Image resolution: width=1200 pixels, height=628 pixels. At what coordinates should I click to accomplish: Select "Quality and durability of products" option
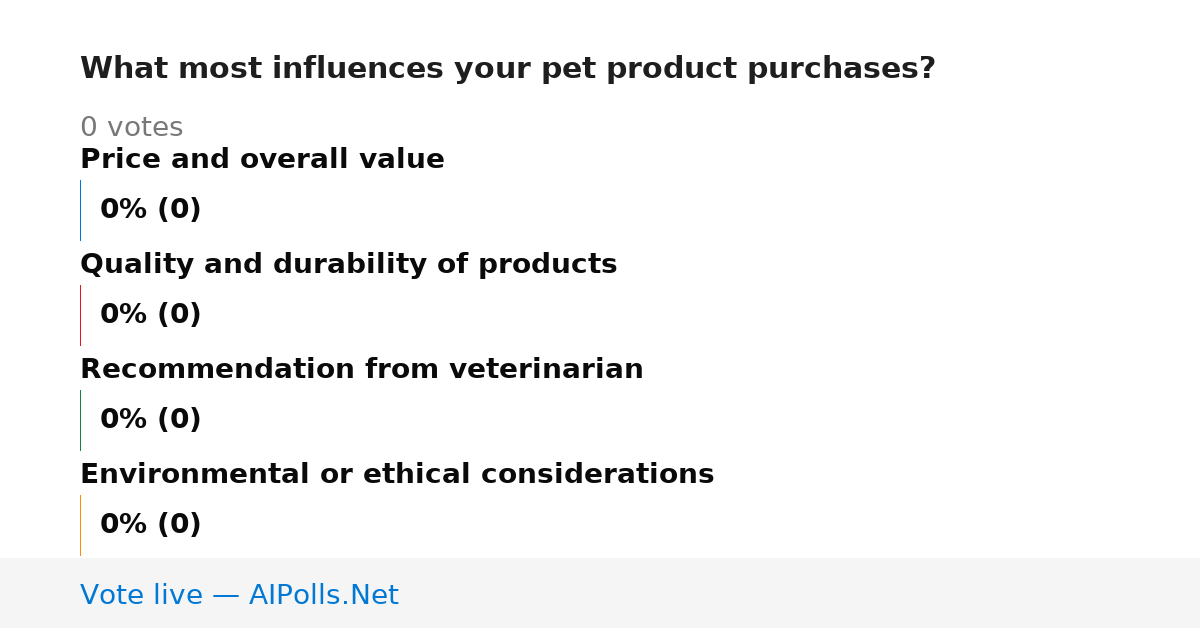click(x=348, y=265)
